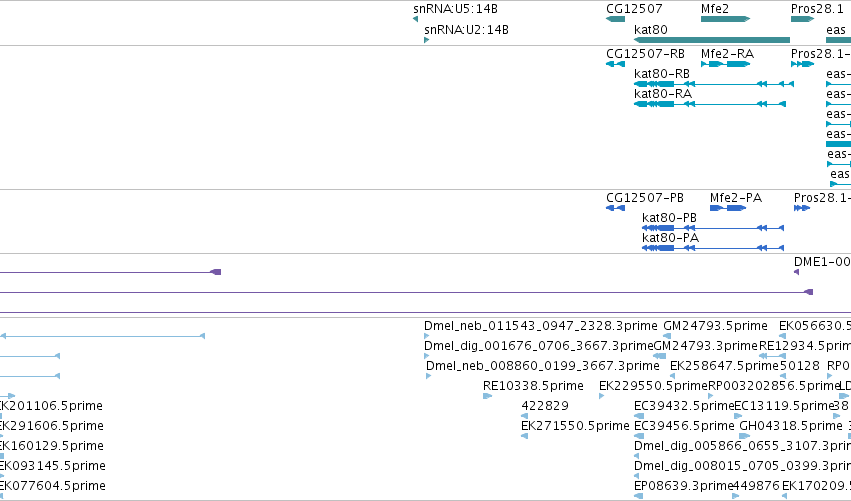Viewport: 851px width, 501px height.
Task: Select the kat80 gene bar in top track
Action: click(x=712, y=40)
